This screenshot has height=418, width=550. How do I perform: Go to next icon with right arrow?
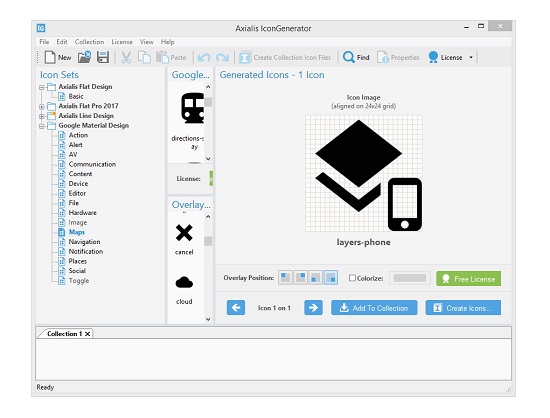313,308
